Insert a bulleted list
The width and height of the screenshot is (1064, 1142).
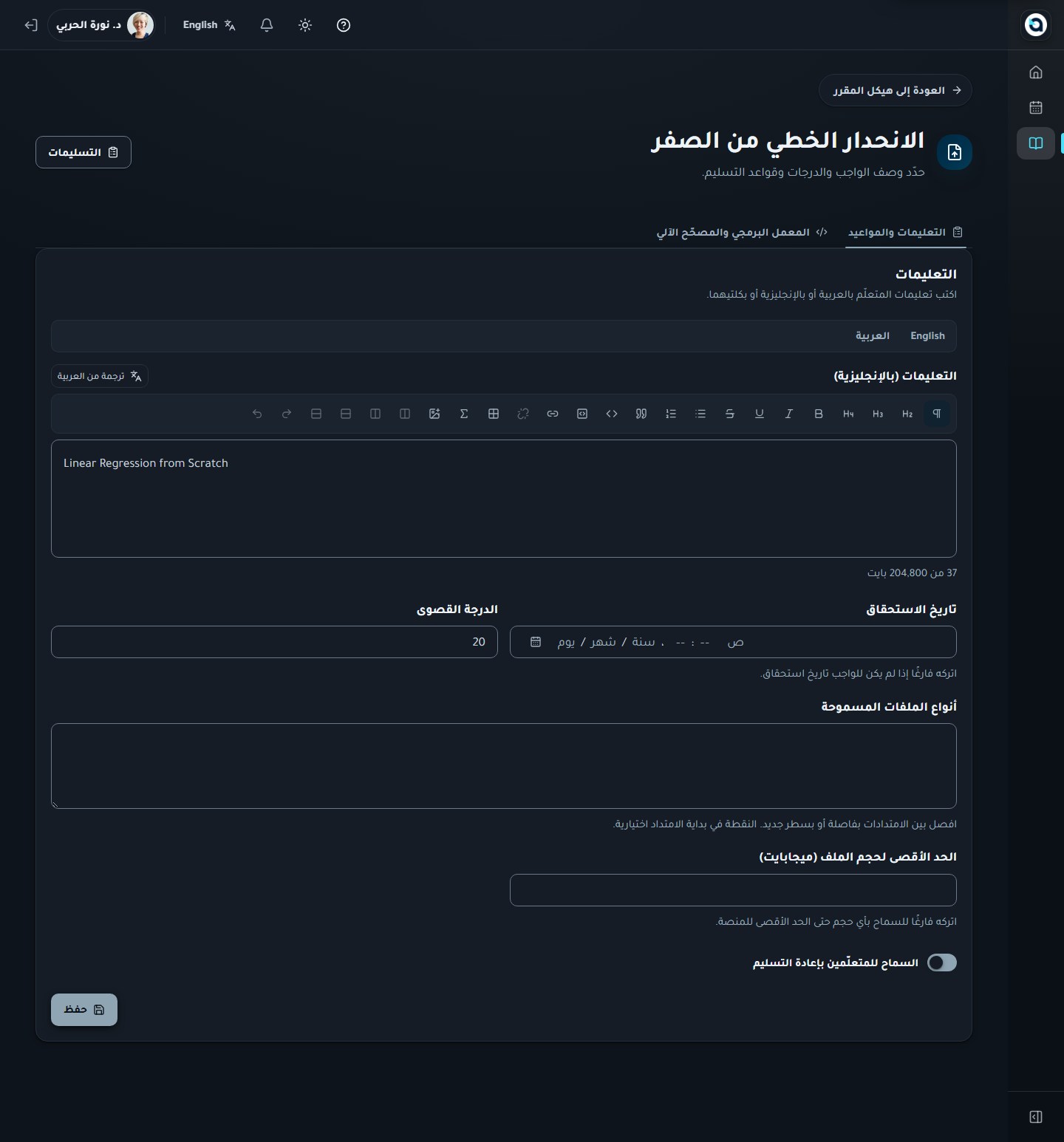700,414
